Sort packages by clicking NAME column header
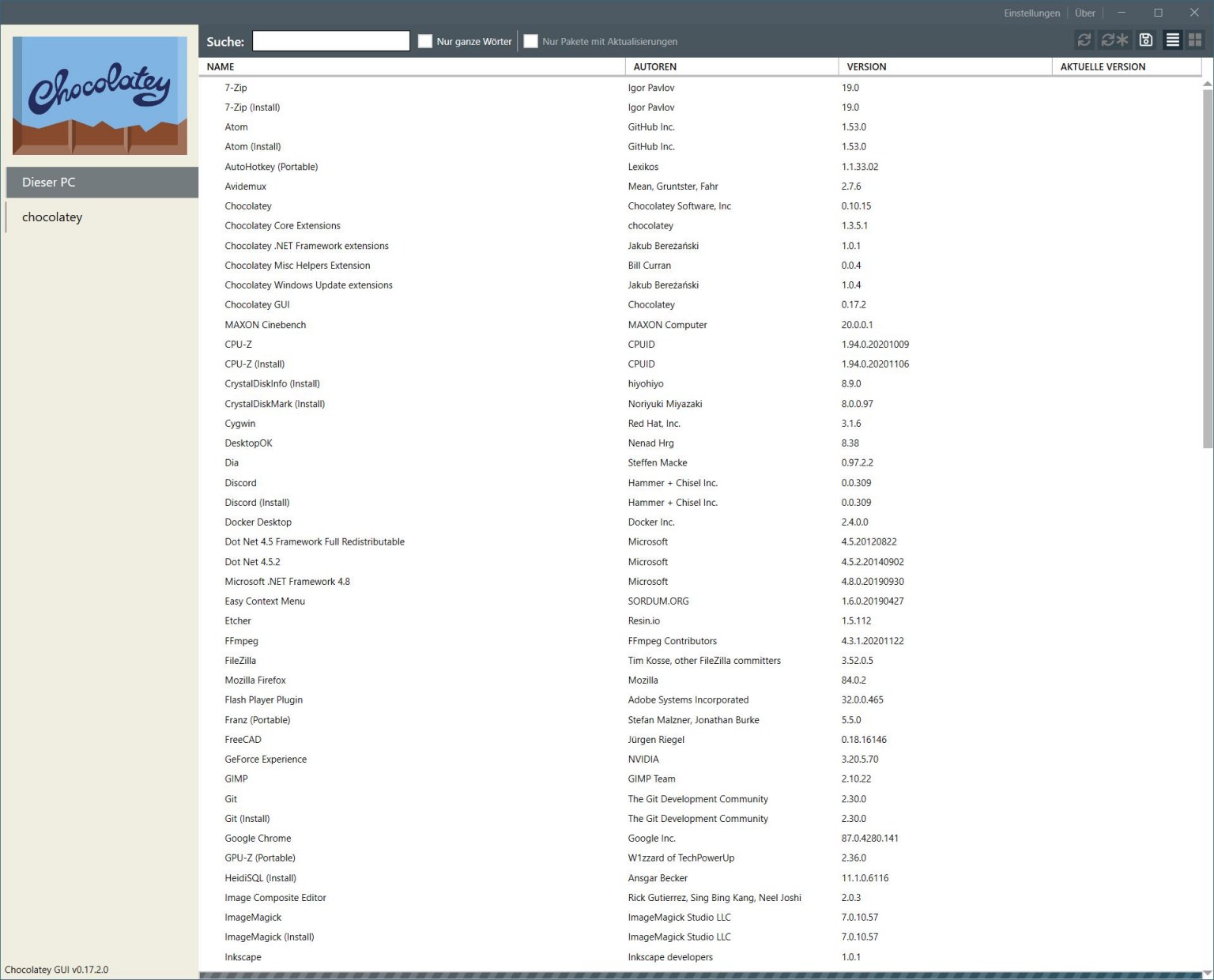This screenshot has width=1214, height=980. (220, 66)
